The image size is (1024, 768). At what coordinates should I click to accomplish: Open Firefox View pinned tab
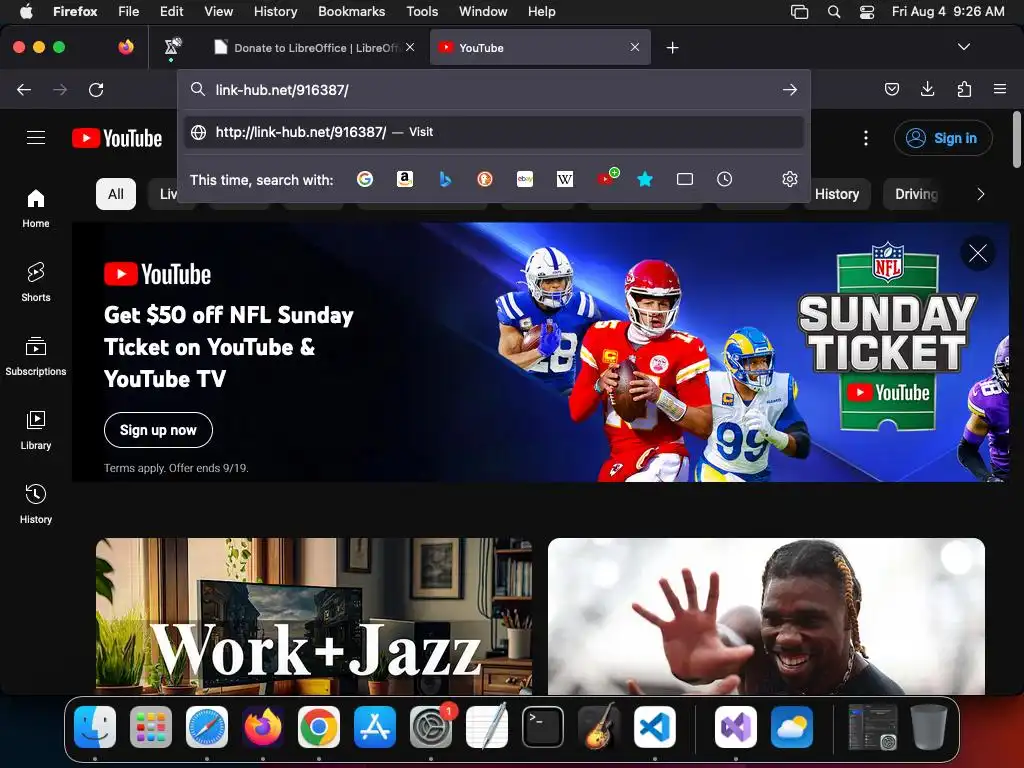click(126, 47)
